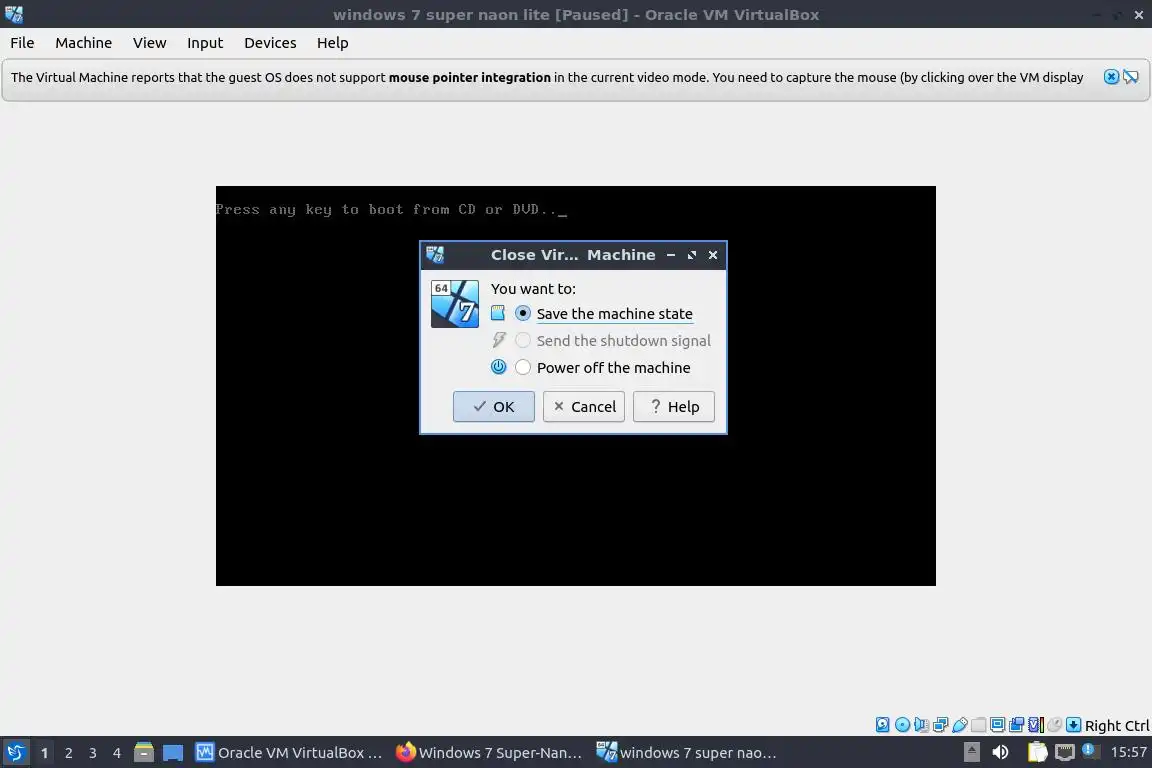Screen dimensions: 1152x768
Task: Click the hard disk activity status icon
Action: coord(882,725)
